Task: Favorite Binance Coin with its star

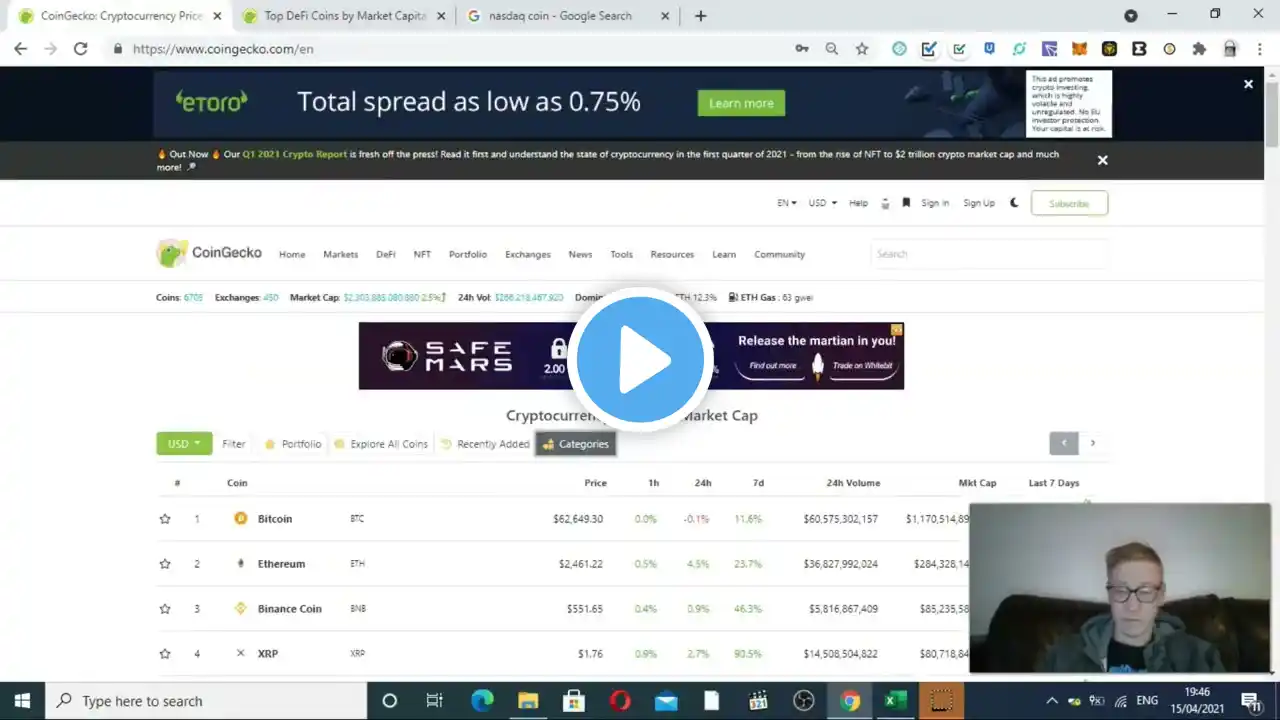Action: 165,609
